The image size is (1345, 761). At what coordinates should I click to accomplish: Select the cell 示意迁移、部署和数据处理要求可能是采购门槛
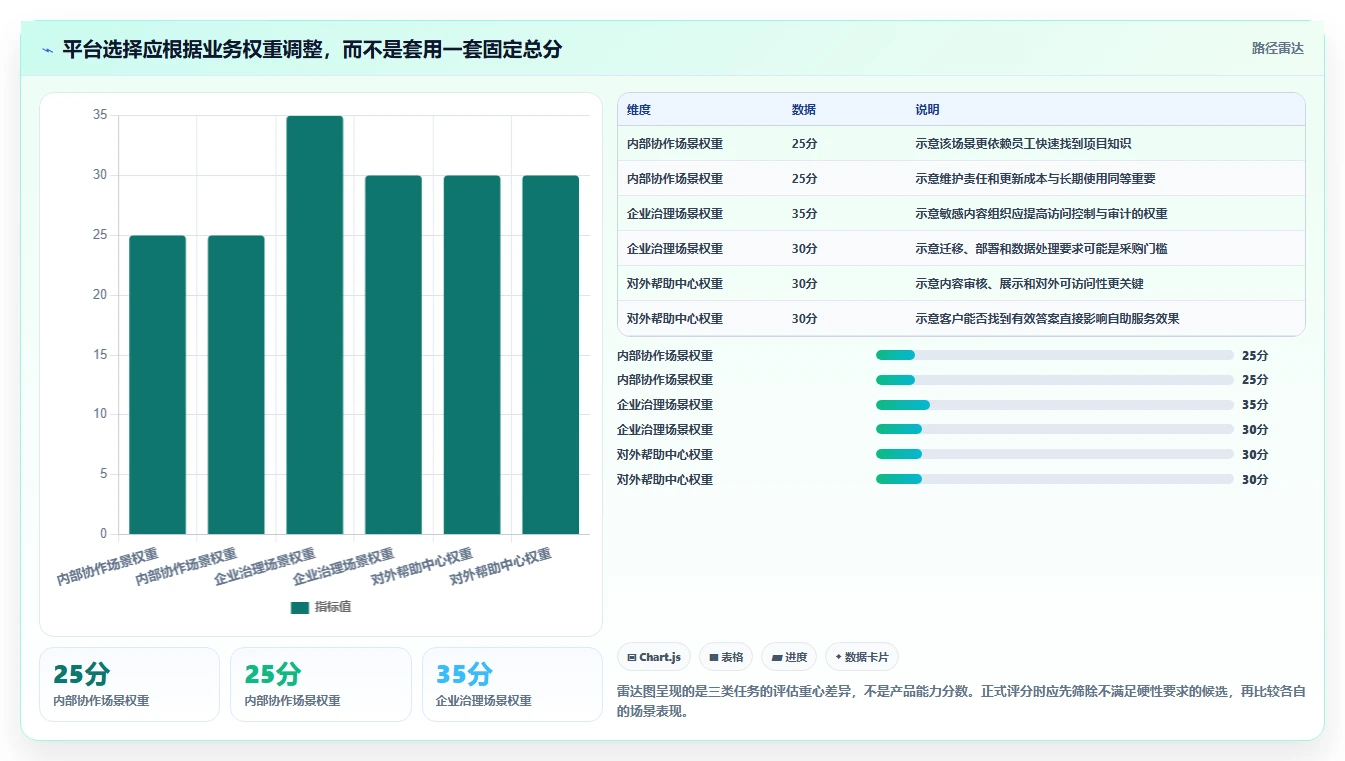[x=1041, y=249]
